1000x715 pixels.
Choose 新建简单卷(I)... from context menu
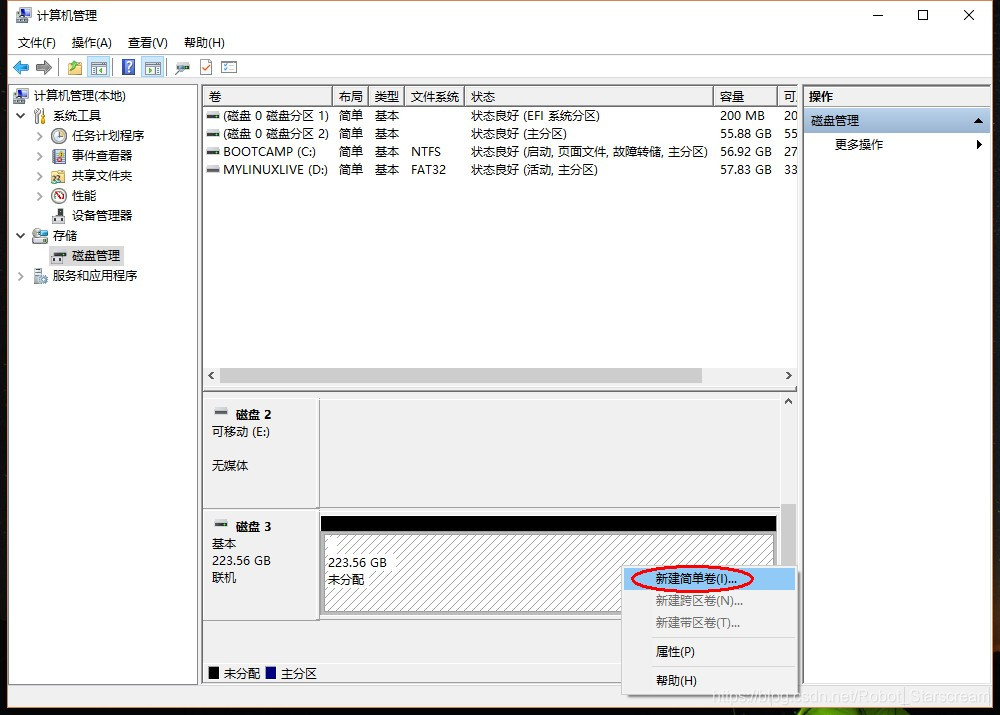click(709, 579)
